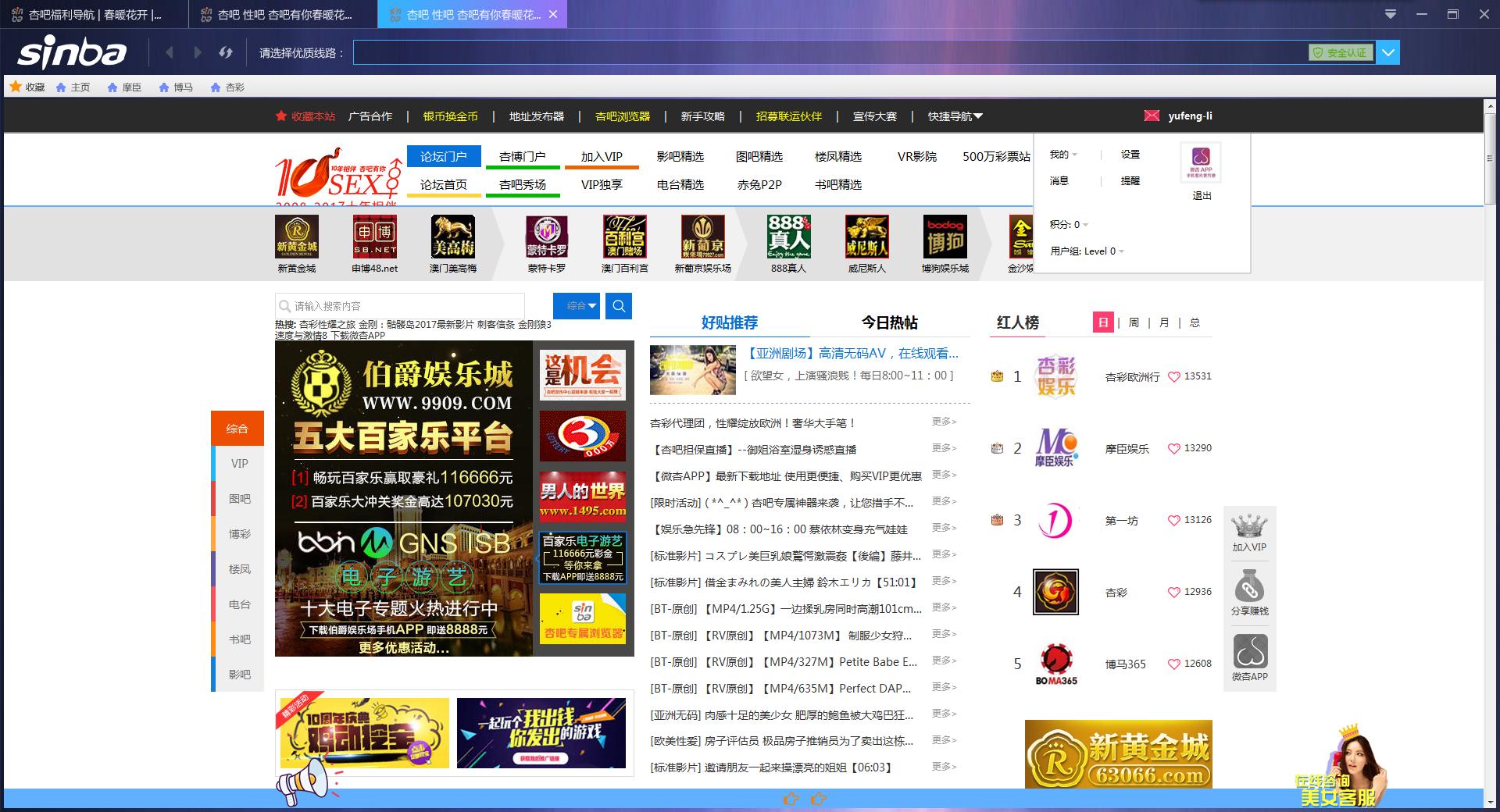Open 加入VIP in the nav menu
The height and width of the screenshot is (812, 1500).
click(602, 156)
